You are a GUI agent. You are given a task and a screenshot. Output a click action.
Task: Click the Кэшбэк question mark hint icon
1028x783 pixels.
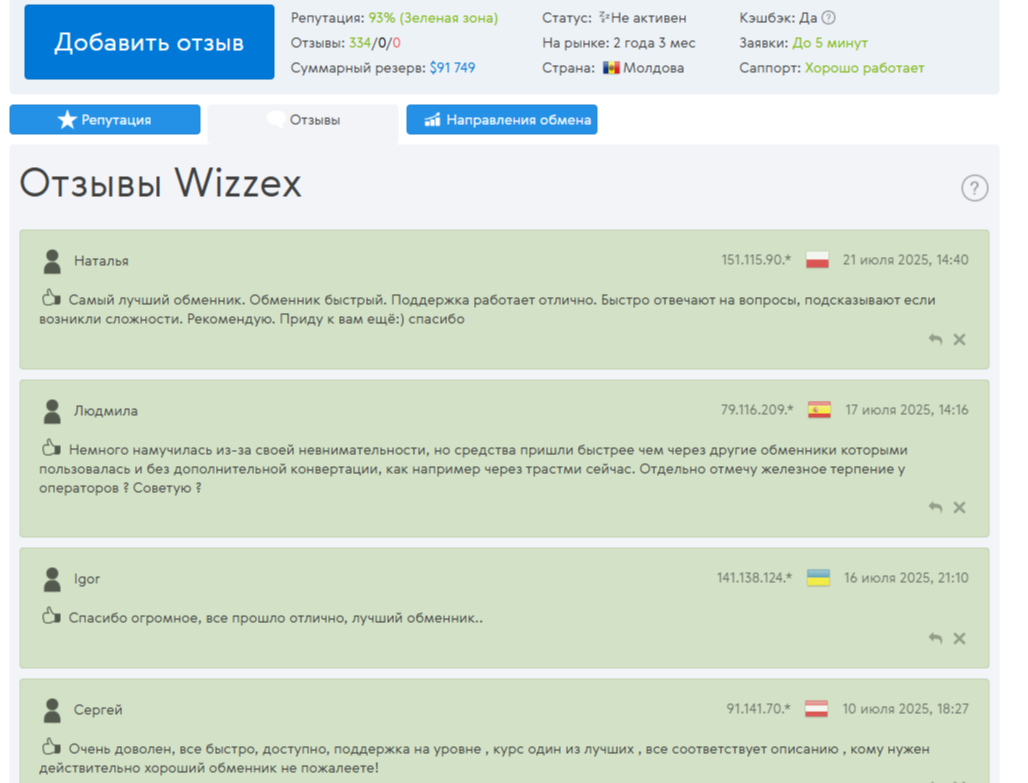click(829, 18)
